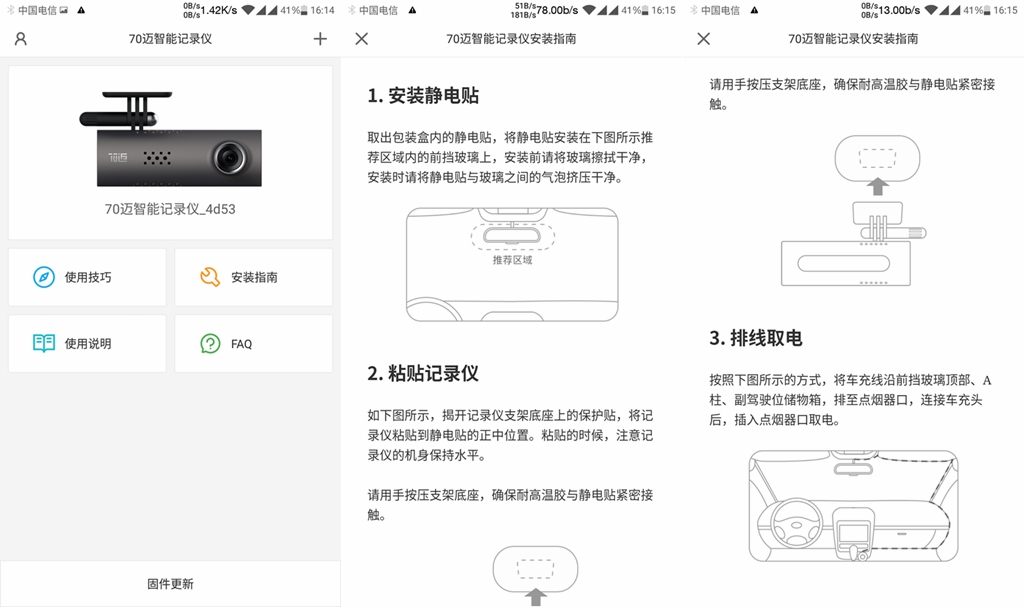This screenshot has height=607, width=1024.
Task: Tap the 78.00b/s network speed indicator
Action: [x=557, y=10]
